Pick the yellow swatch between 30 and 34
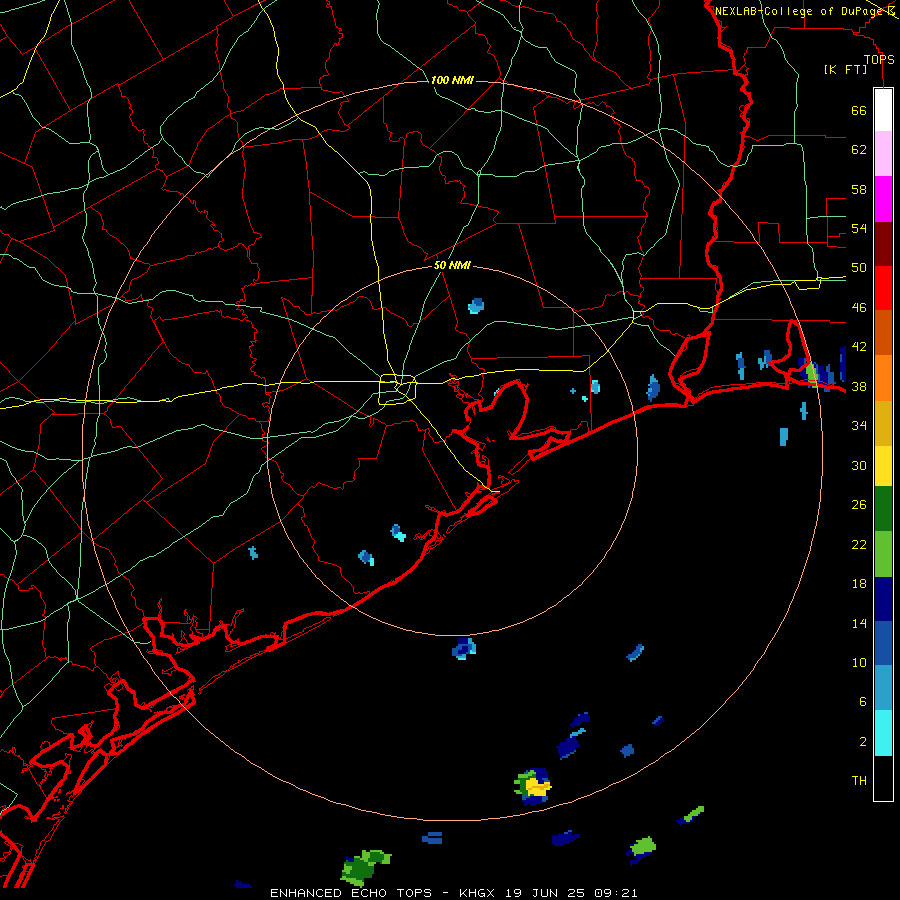This screenshot has width=900, height=900. (883, 466)
